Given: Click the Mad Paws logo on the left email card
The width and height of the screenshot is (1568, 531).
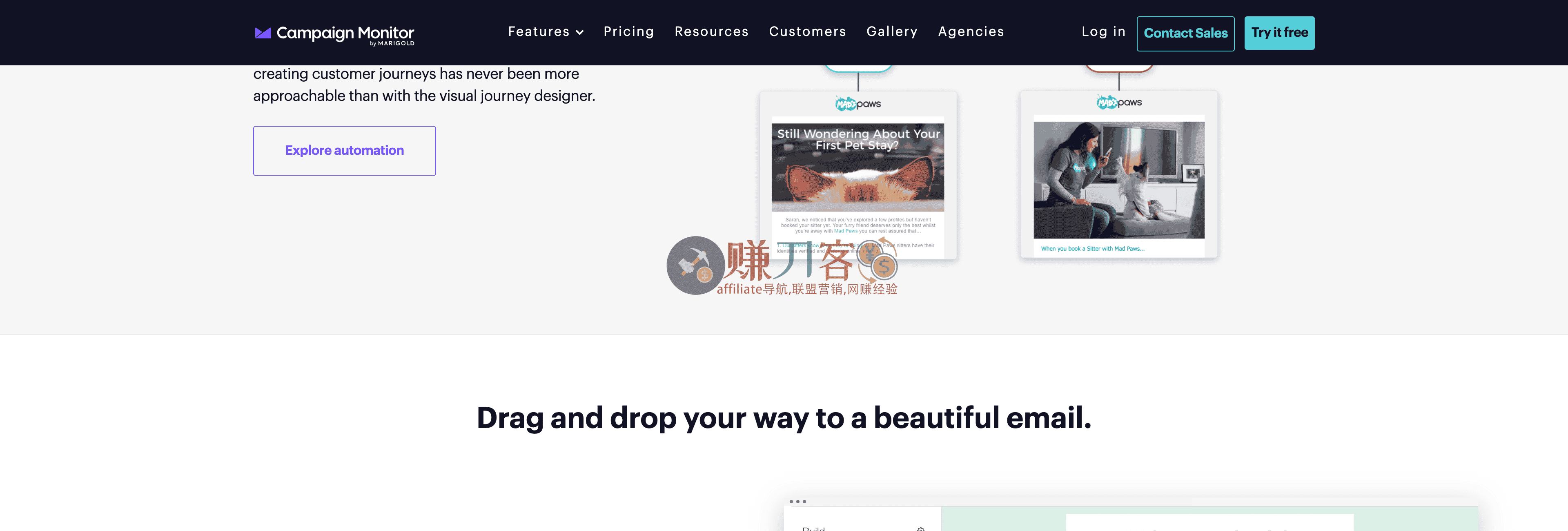Looking at the screenshot, I should [858, 104].
